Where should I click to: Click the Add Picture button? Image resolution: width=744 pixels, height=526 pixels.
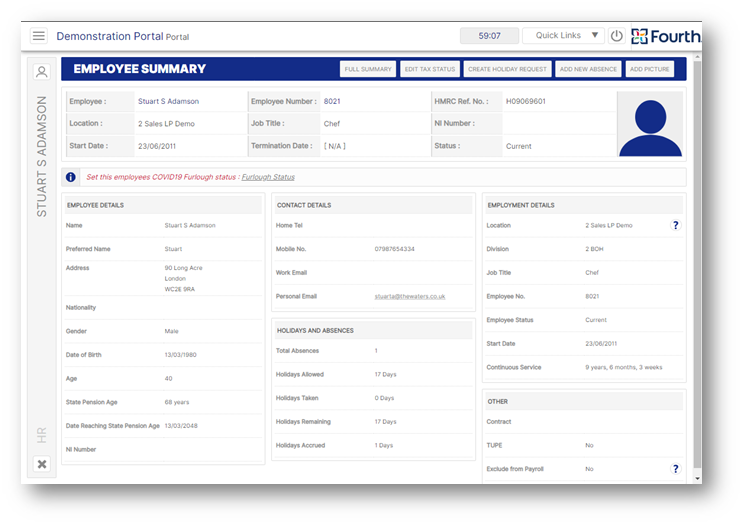[650, 69]
